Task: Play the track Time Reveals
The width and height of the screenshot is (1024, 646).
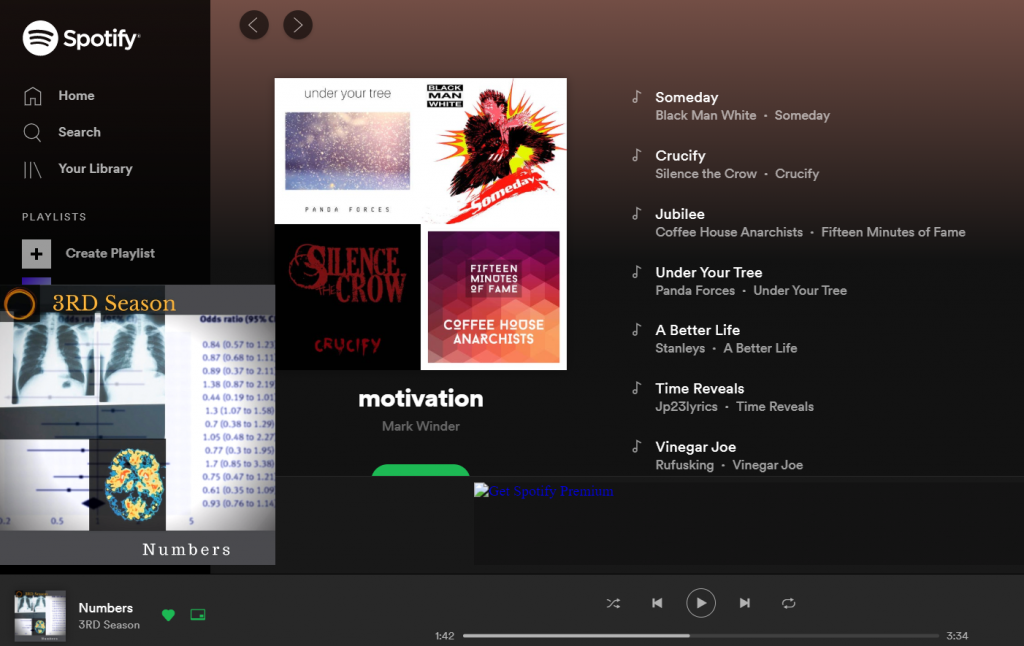Action: (699, 389)
